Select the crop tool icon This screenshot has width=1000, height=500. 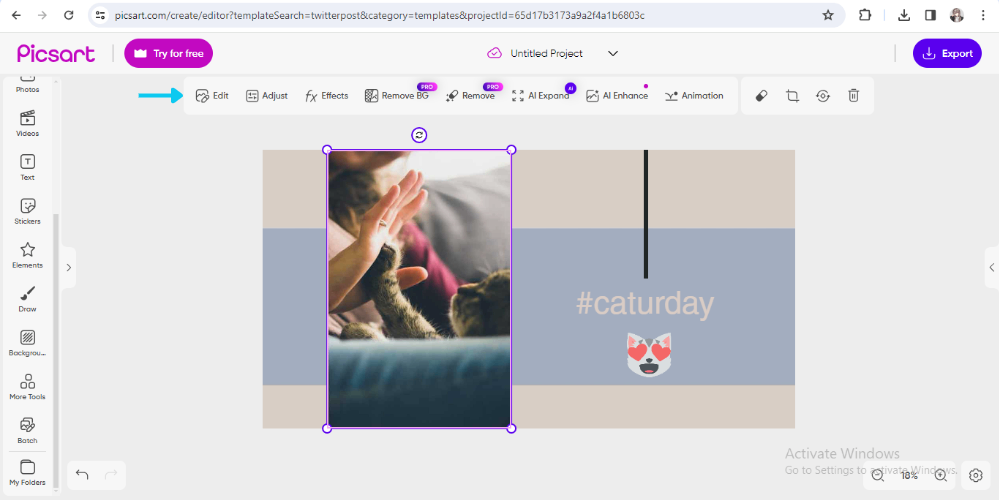(792, 96)
